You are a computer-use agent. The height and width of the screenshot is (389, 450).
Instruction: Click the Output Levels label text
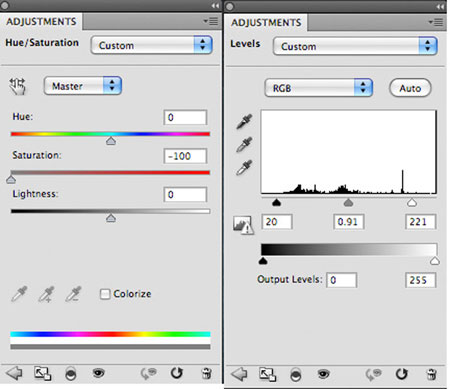coord(290,279)
